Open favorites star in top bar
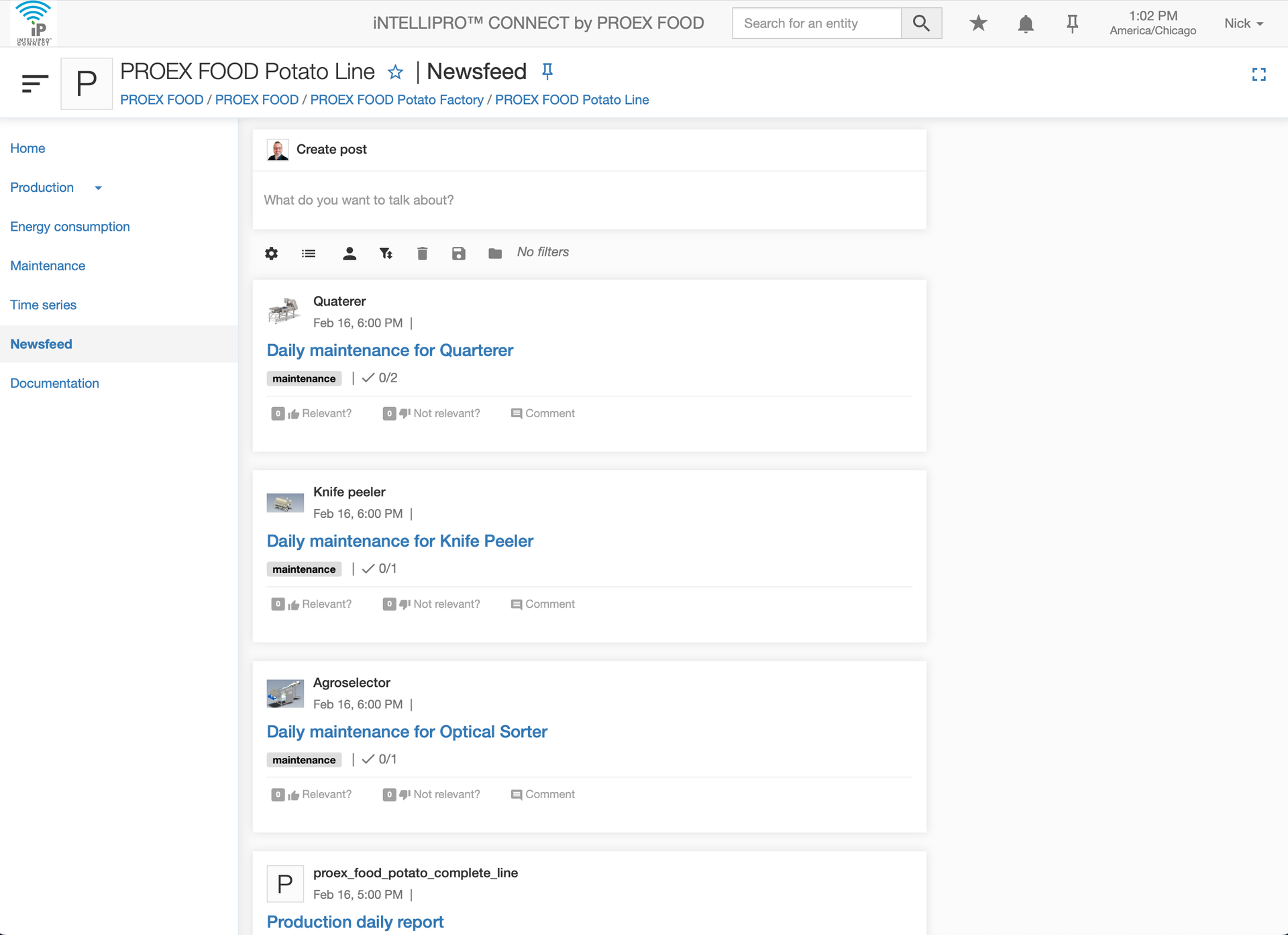The image size is (1288, 935). (978, 23)
